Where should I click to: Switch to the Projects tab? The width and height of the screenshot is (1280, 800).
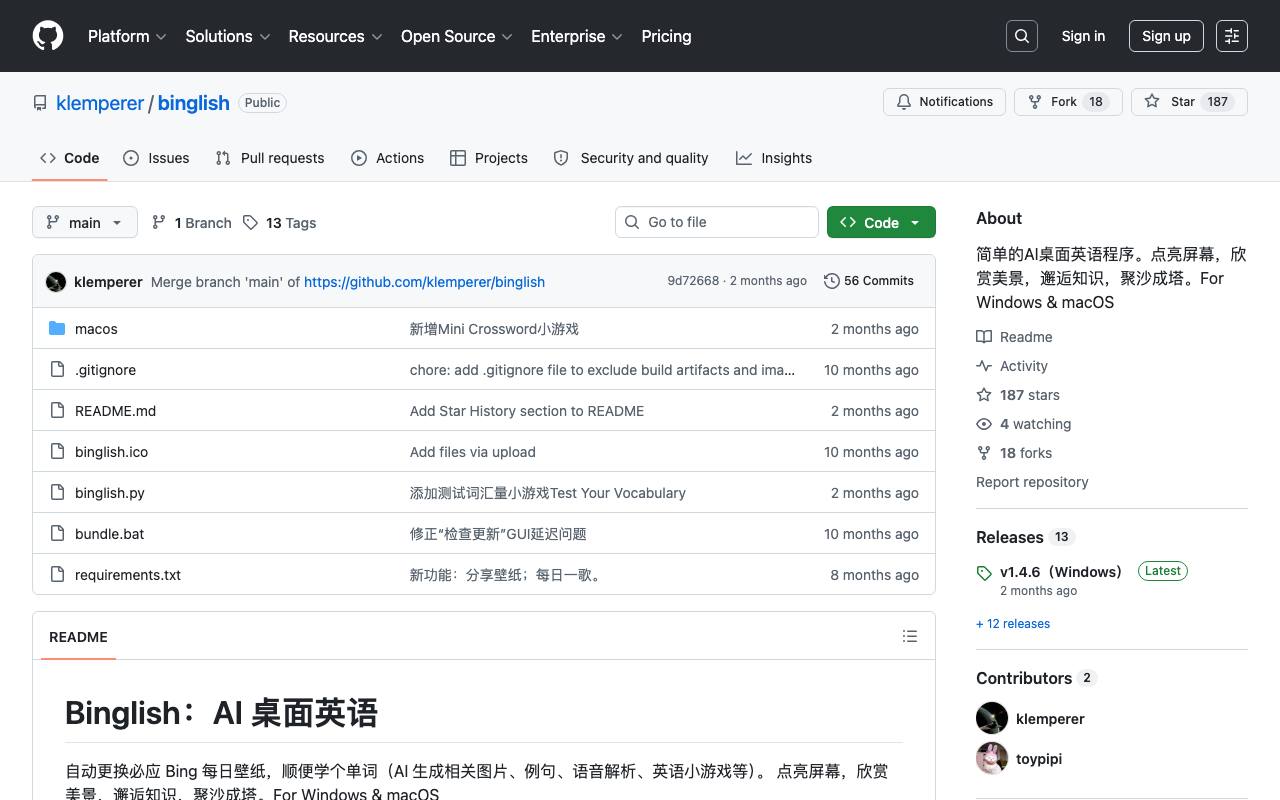point(489,158)
